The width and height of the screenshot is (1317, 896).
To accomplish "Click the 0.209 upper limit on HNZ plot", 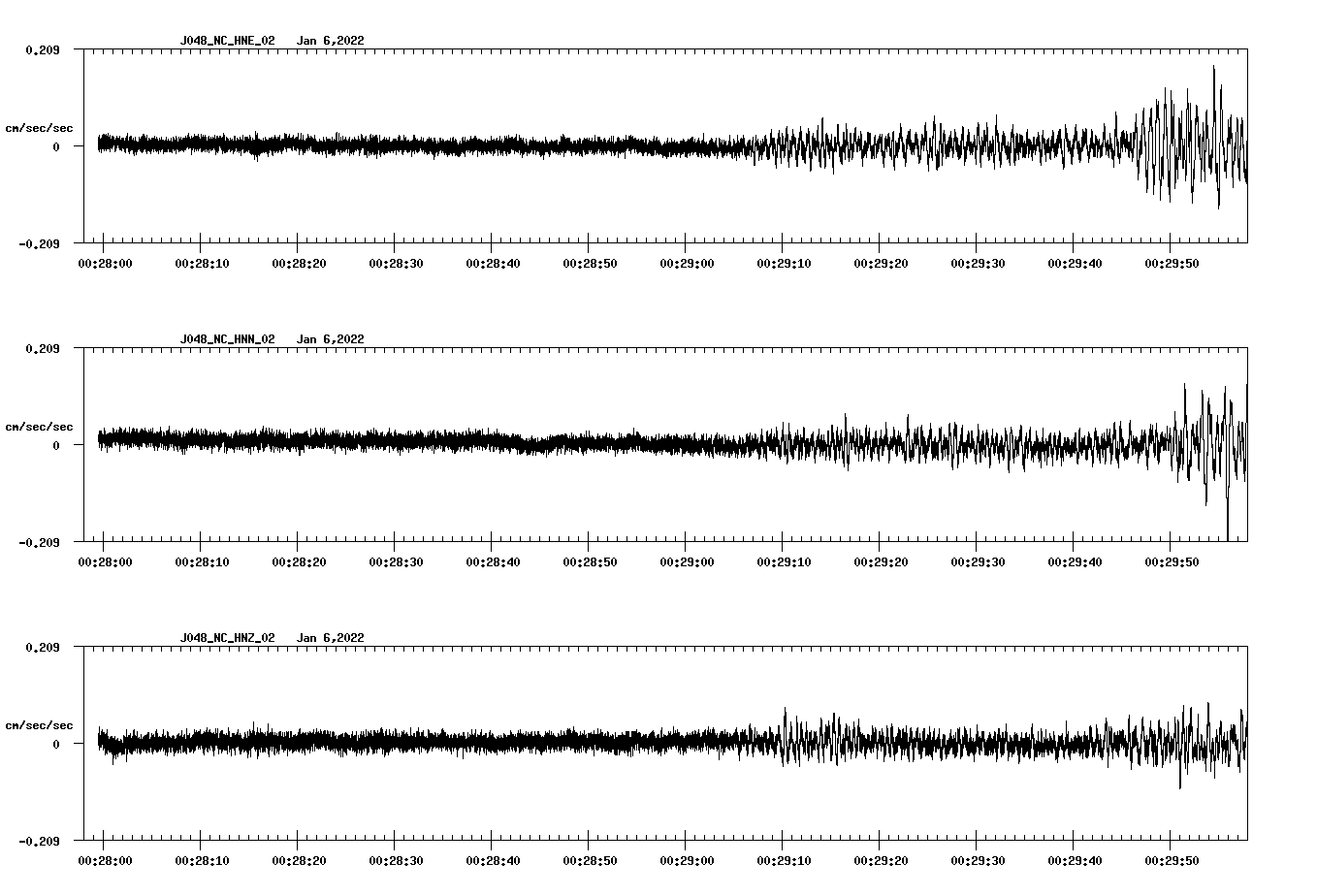I will pyautogui.click(x=43, y=647).
